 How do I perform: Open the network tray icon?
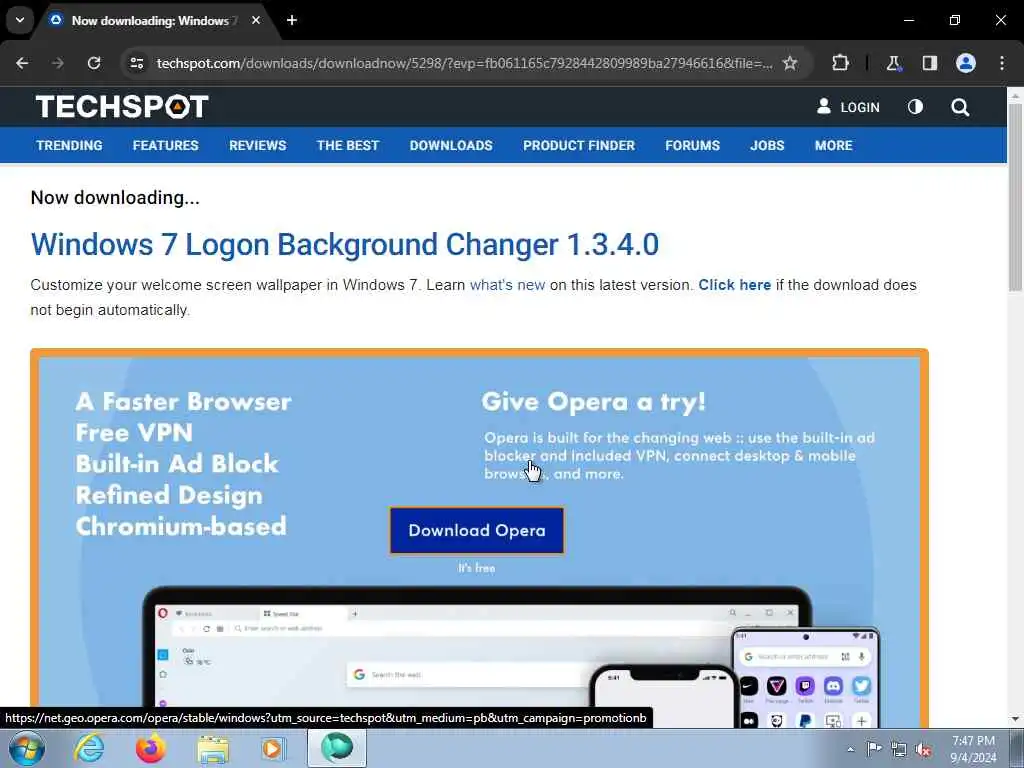(899, 749)
